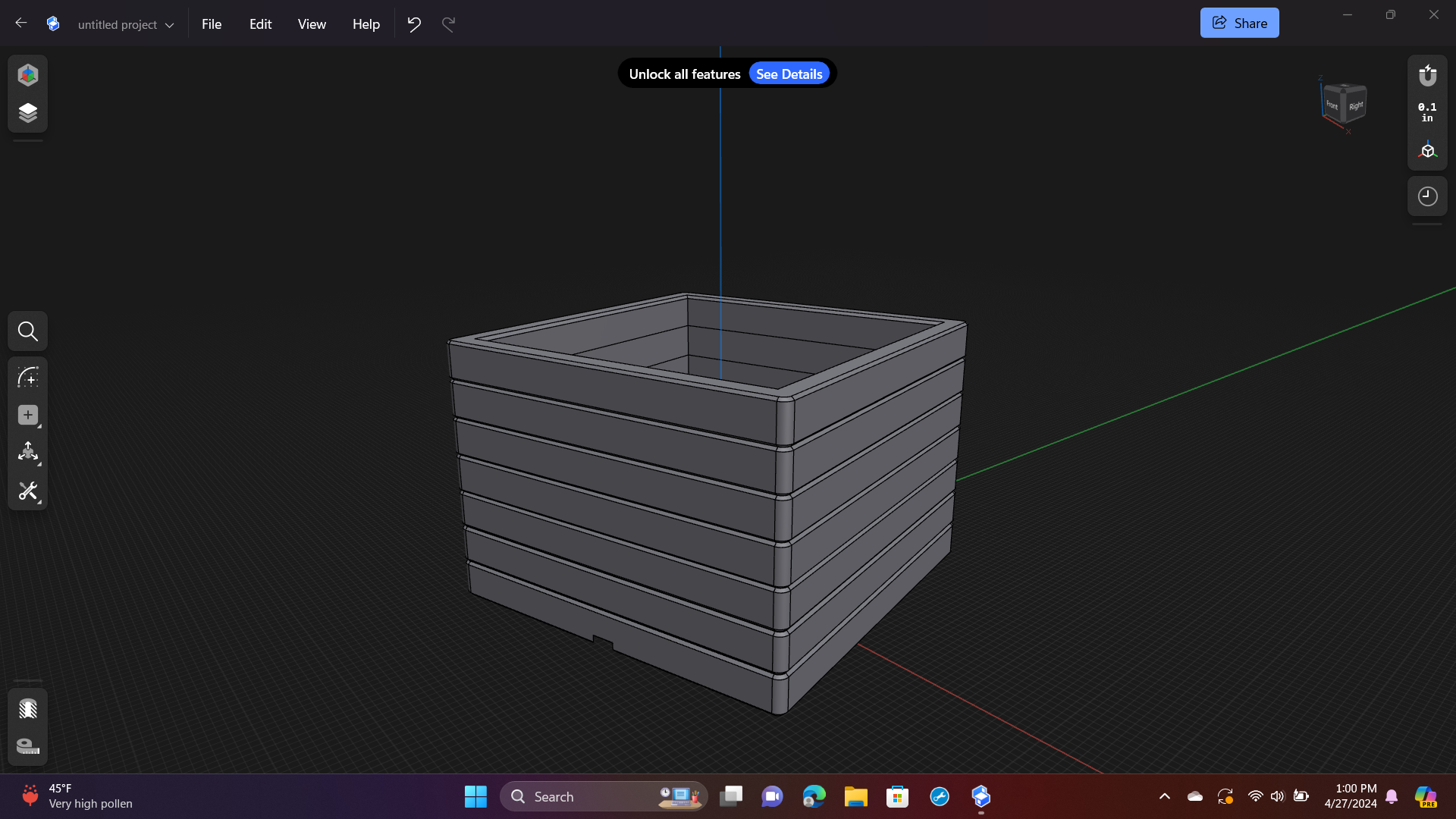The height and width of the screenshot is (819, 1456).
Task: Open the Edit menu
Action: [260, 24]
